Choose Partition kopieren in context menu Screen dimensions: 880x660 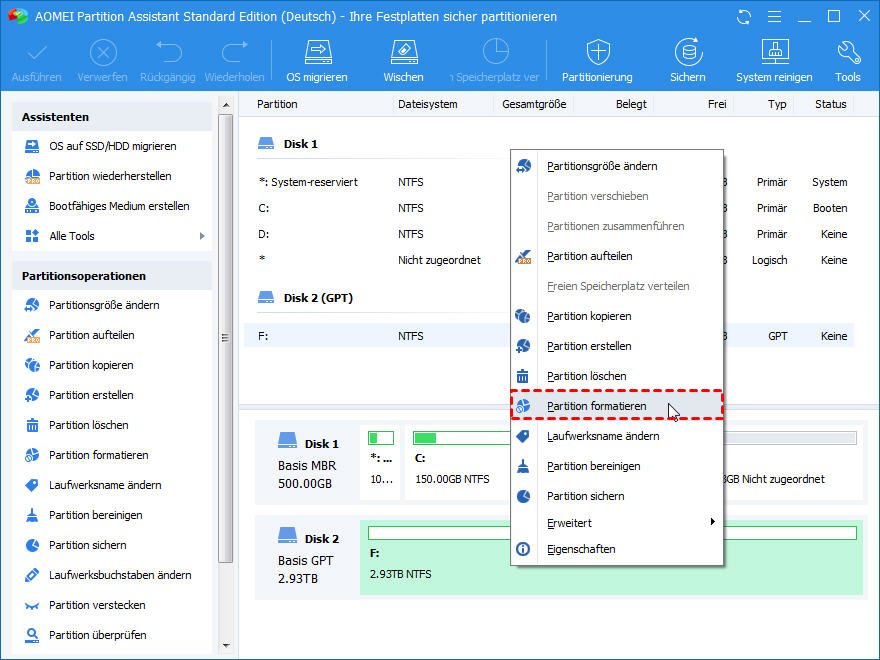tap(616, 317)
